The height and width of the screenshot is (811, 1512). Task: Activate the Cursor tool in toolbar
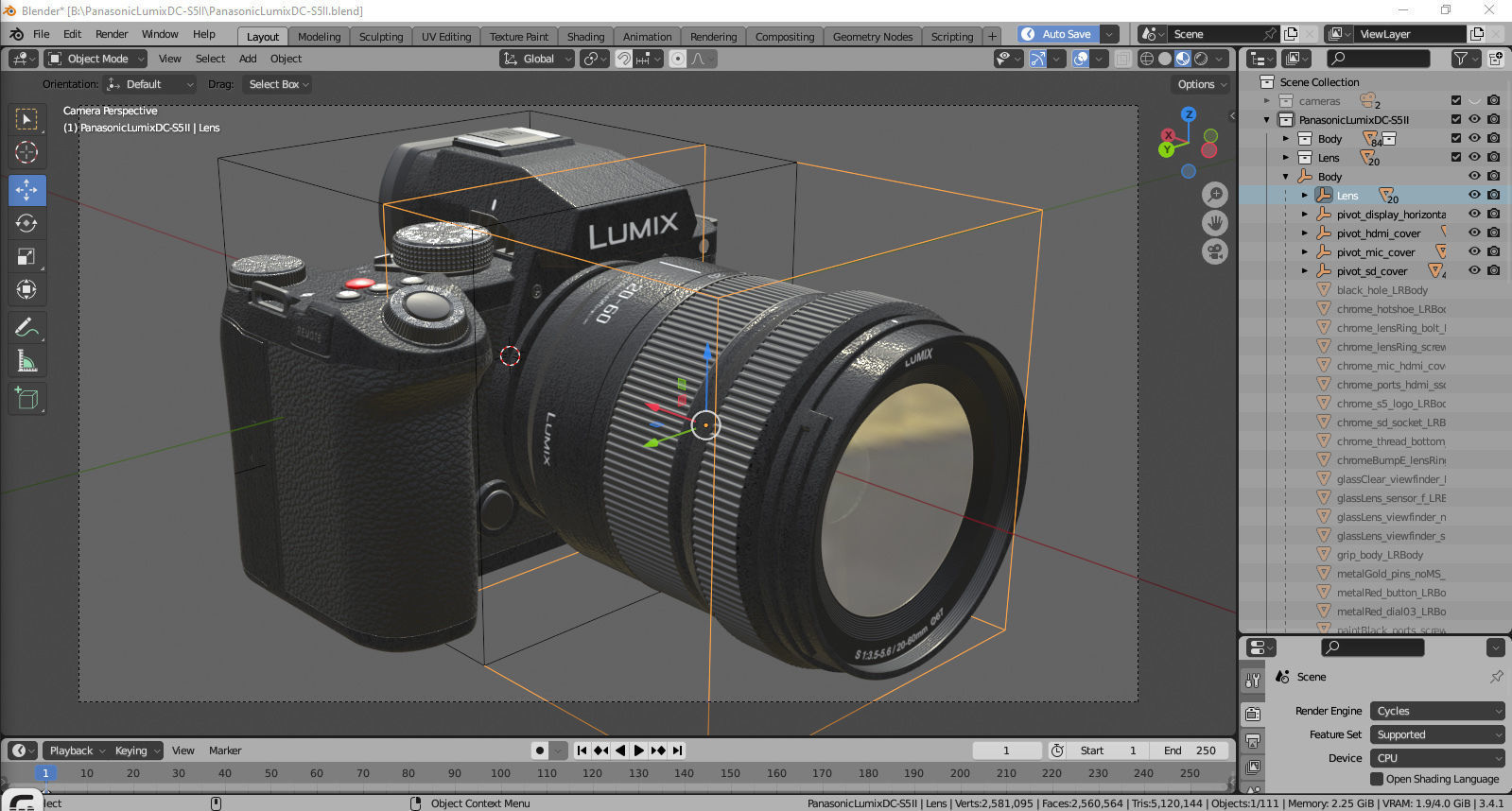pyautogui.click(x=26, y=152)
